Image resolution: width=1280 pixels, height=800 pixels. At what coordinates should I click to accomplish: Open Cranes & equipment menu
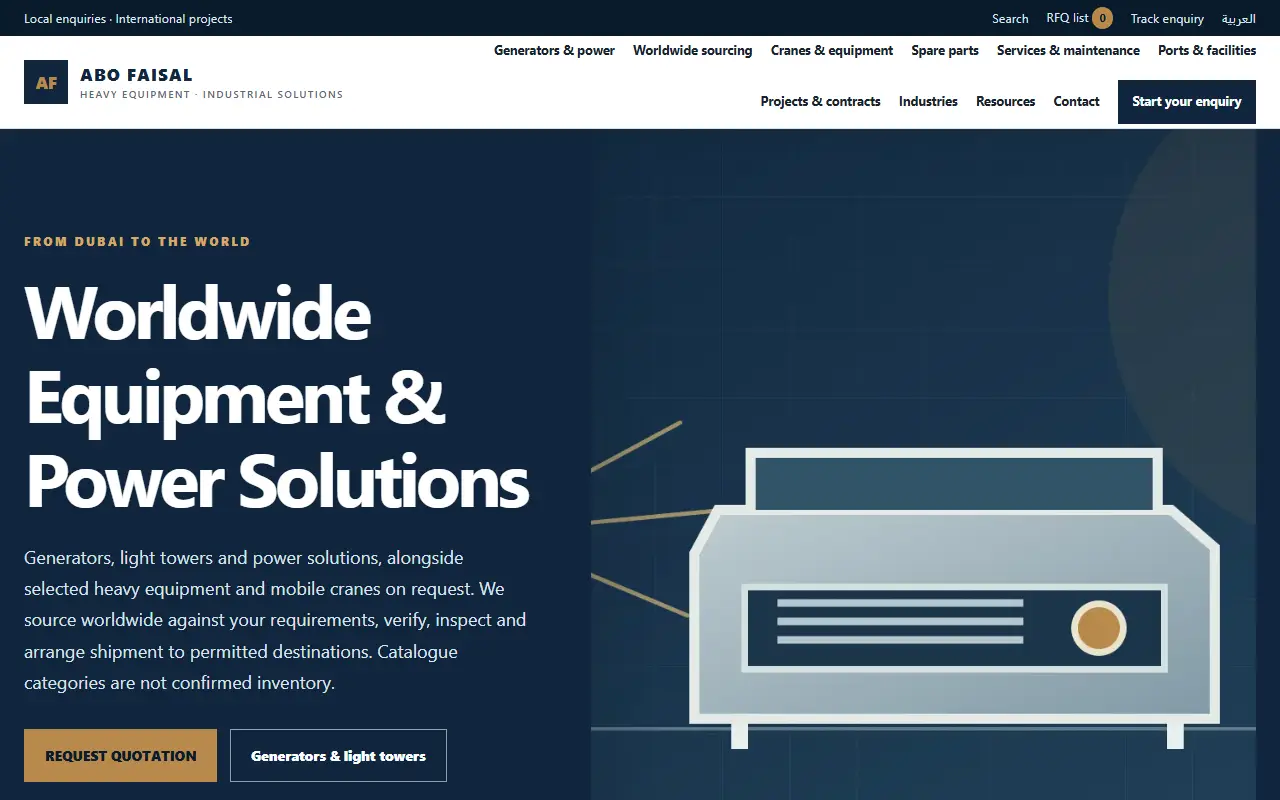pos(832,50)
